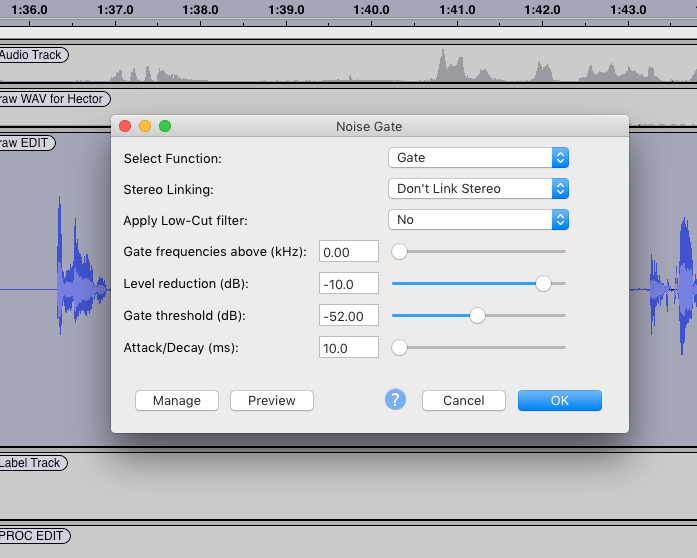Cancel the Noise Gate dialog
This screenshot has height=558, width=697.
[x=463, y=401]
